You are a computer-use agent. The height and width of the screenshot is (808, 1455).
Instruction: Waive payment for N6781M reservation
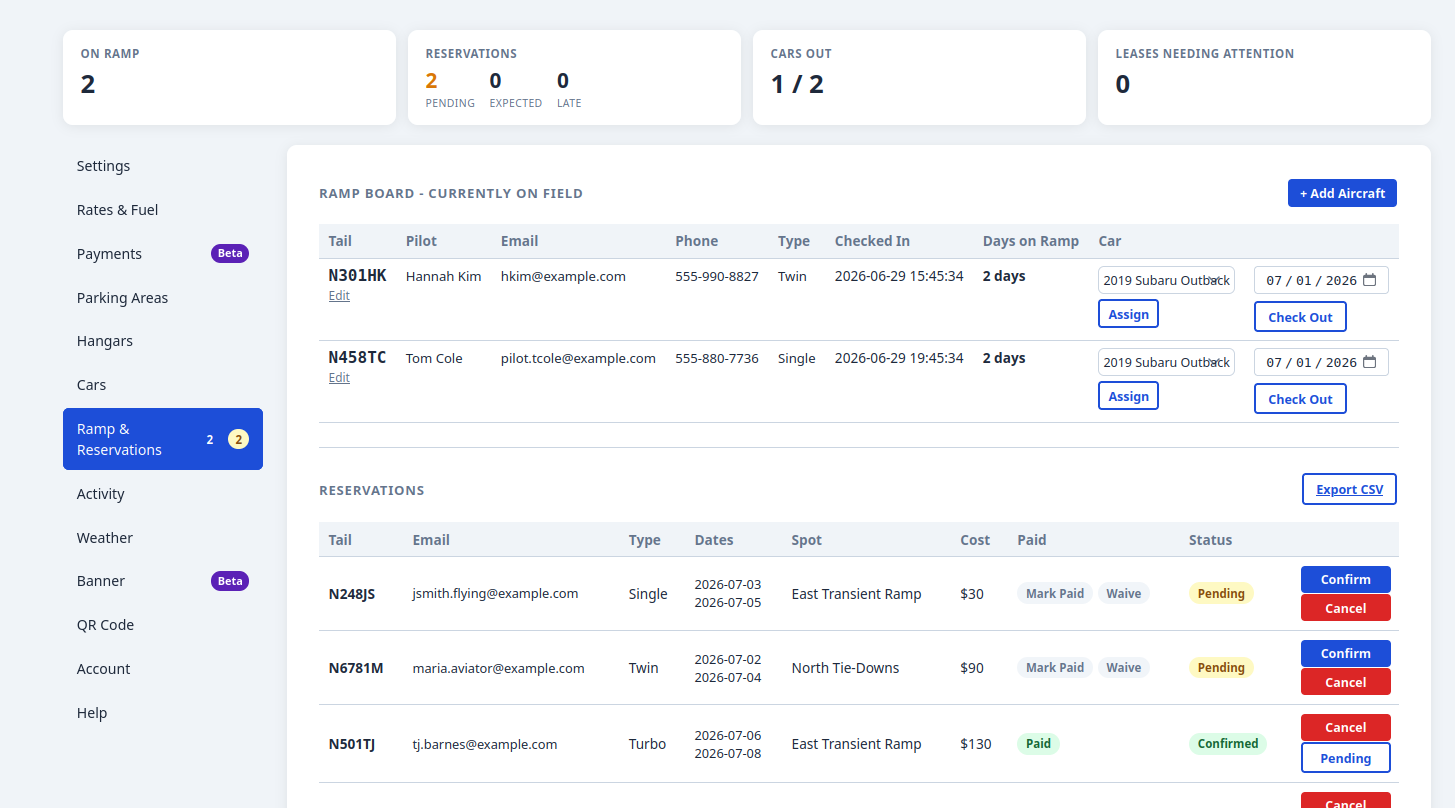(1123, 667)
